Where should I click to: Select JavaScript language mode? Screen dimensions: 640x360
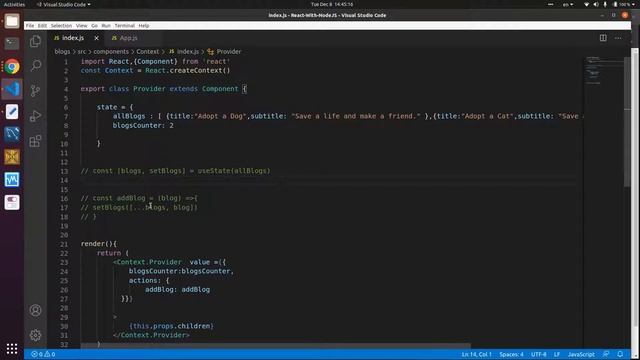tap(581, 354)
